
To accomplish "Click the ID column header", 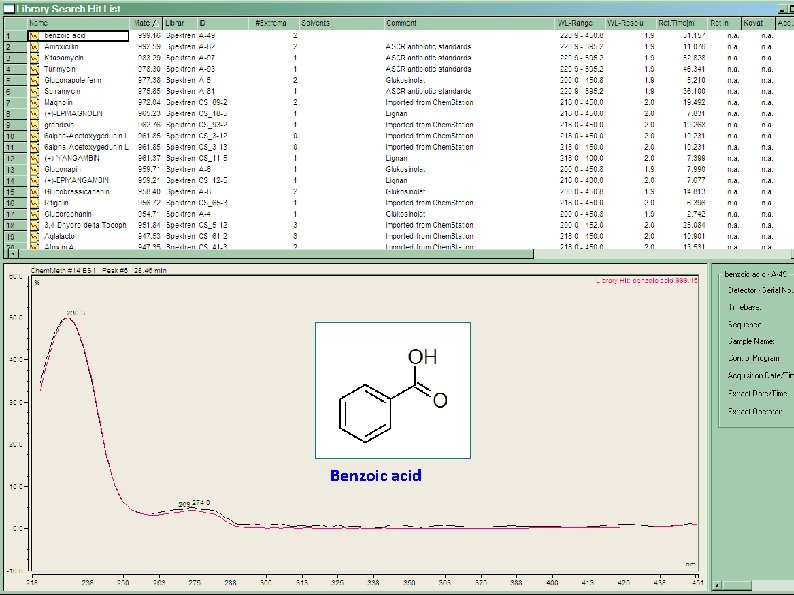I will (x=224, y=23).
